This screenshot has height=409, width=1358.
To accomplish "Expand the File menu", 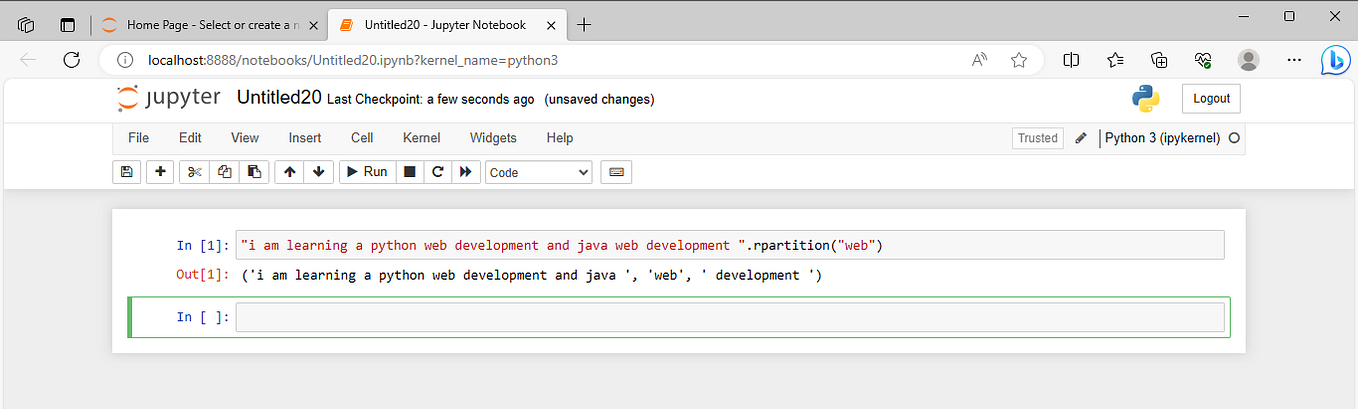I will coord(138,138).
